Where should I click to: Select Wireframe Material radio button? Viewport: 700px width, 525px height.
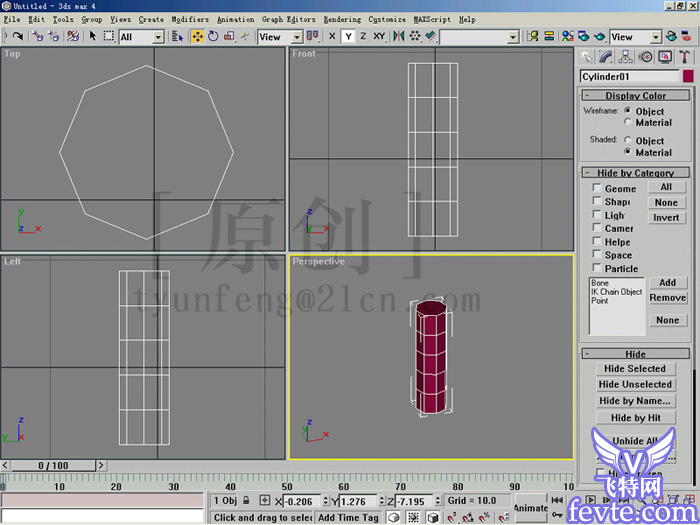tap(628, 121)
